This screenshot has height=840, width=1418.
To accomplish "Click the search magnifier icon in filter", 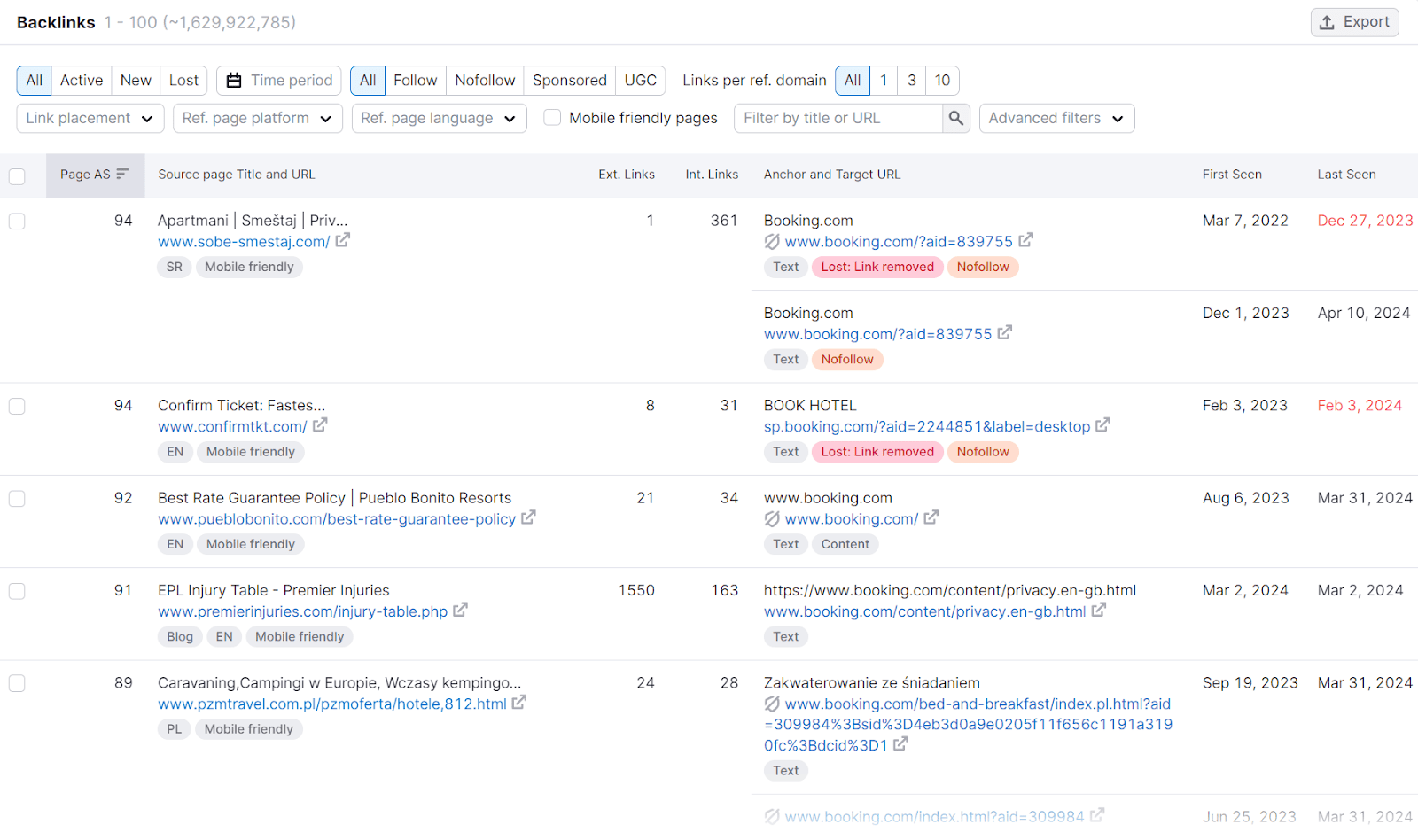I will pos(955,118).
